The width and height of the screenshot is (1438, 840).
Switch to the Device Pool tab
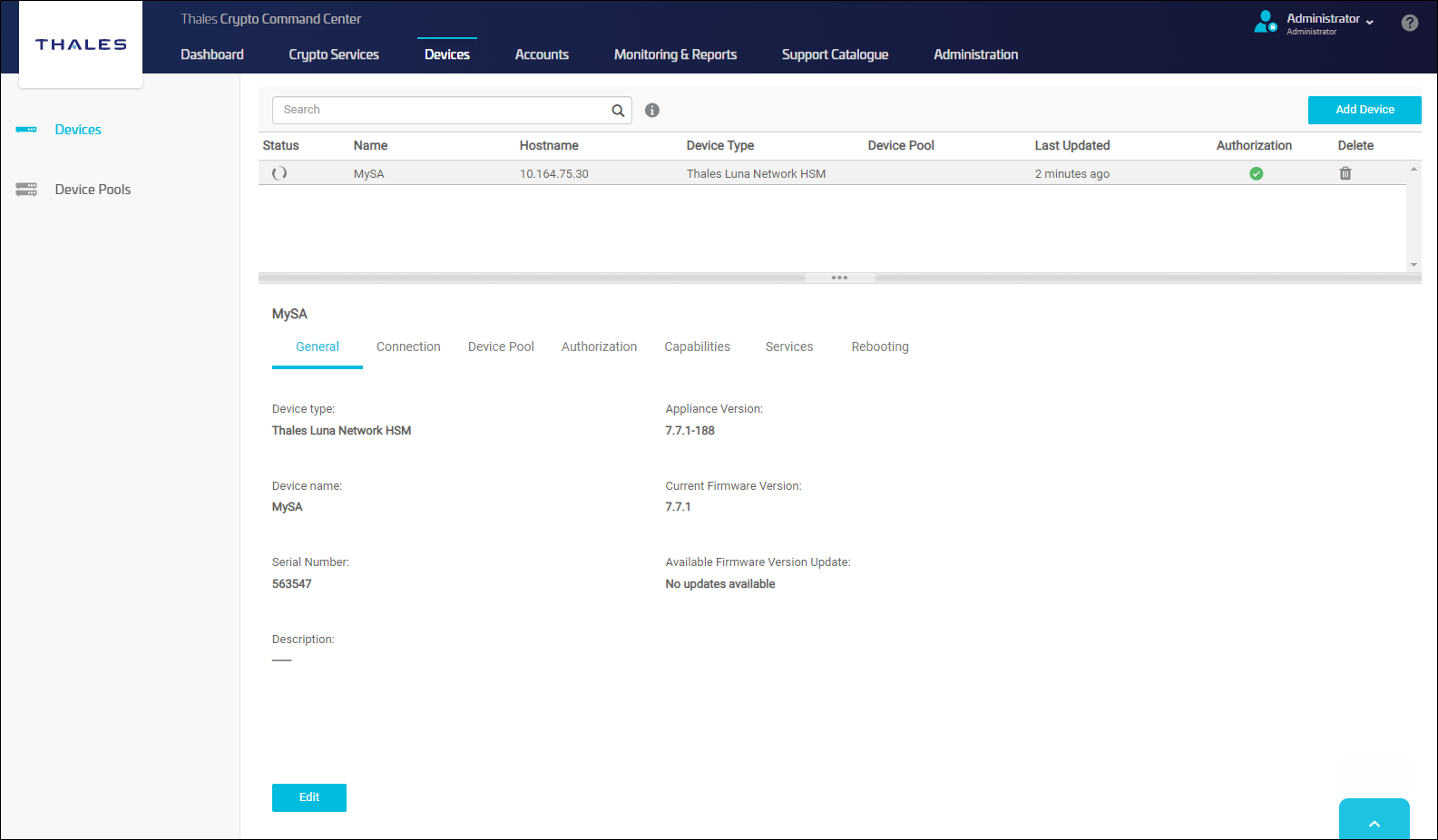501,347
